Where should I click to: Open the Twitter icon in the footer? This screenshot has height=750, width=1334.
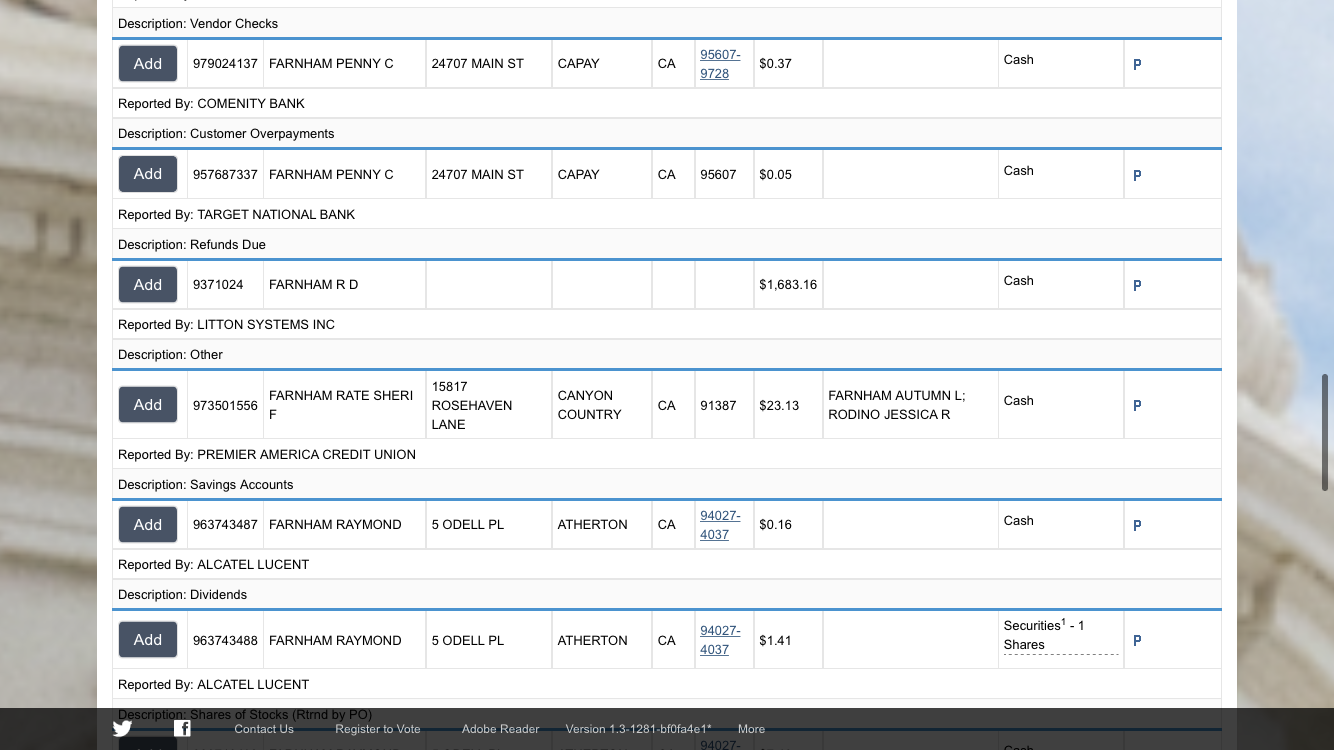(122, 729)
